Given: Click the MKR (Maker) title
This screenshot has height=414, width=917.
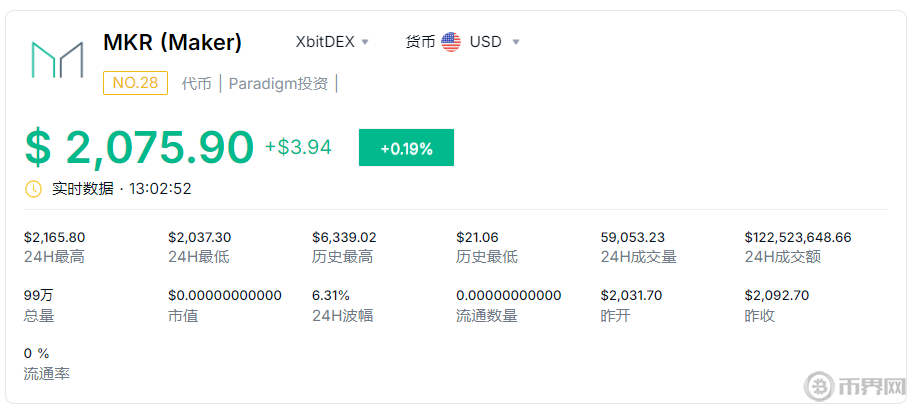Looking at the screenshot, I should [x=172, y=43].
